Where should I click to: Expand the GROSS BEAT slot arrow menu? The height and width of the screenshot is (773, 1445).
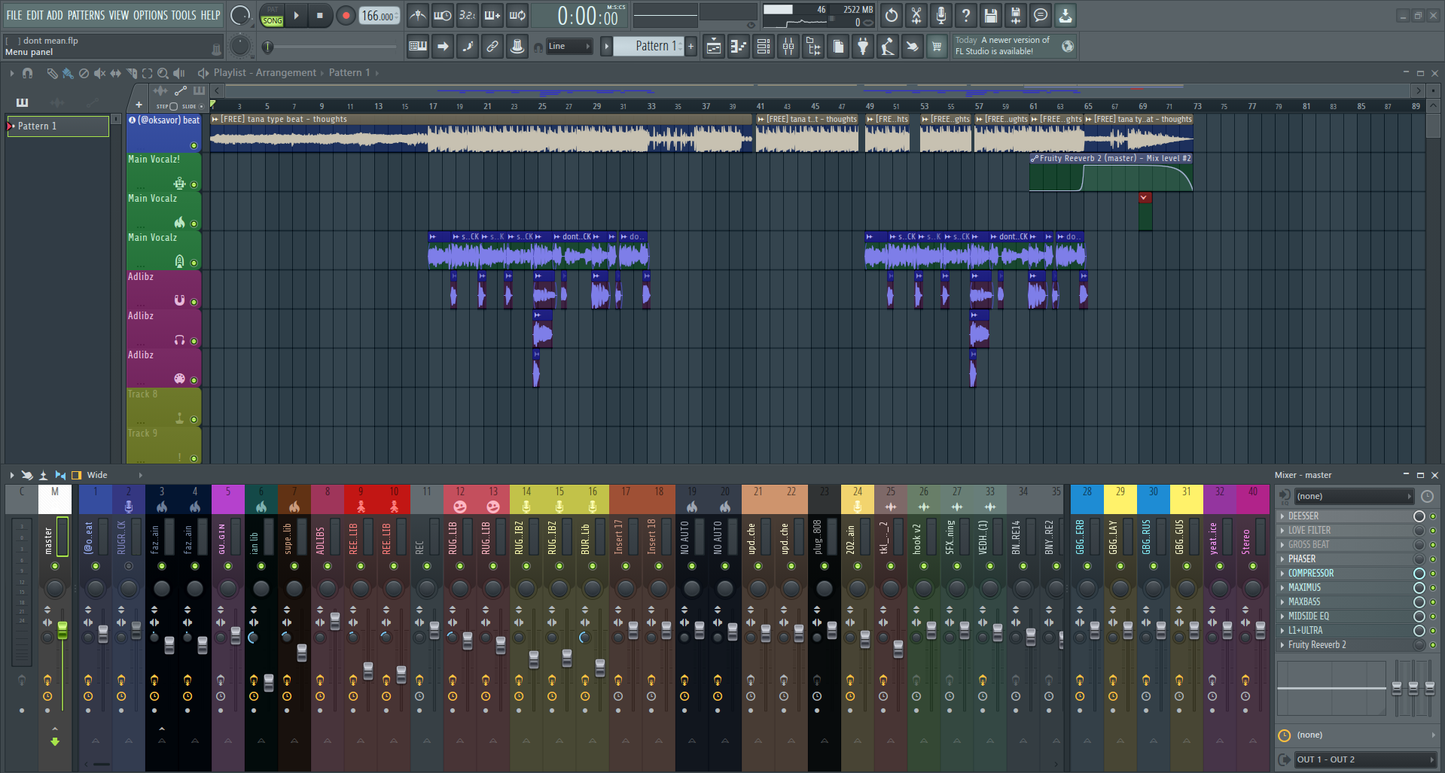click(1282, 545)
